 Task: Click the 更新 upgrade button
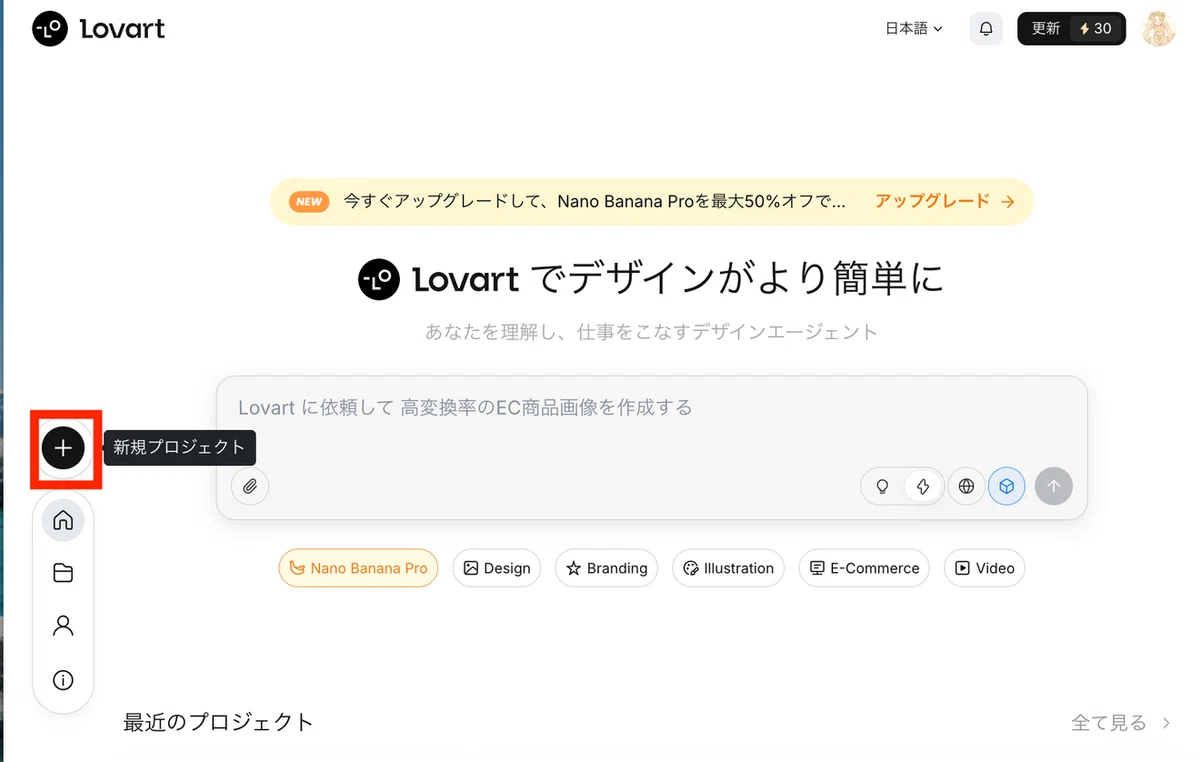(x=1072, y=29)
